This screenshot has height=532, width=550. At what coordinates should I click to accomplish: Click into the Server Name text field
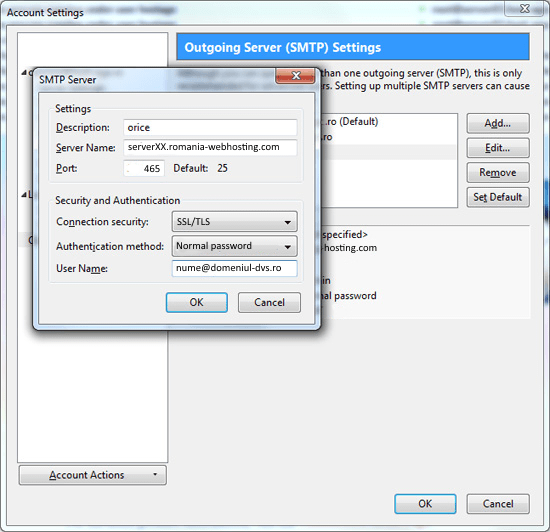click(x=210, y=147)
